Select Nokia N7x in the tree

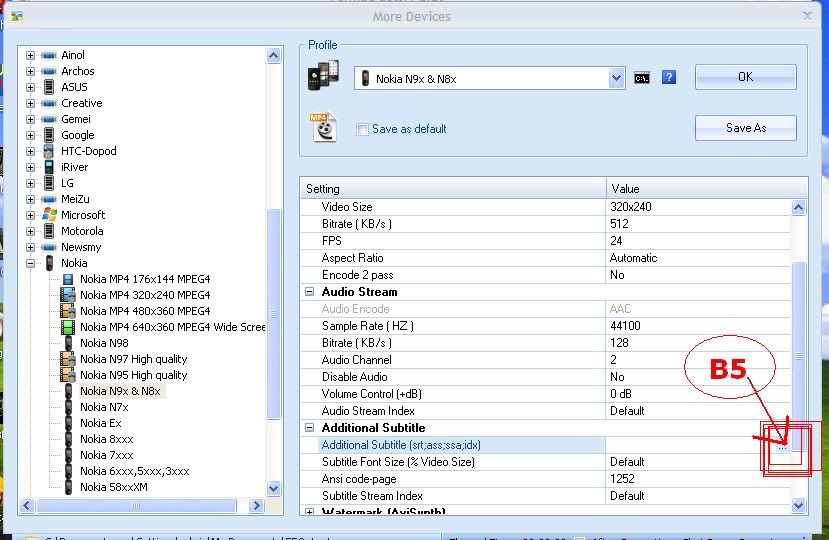pos(104,407)
